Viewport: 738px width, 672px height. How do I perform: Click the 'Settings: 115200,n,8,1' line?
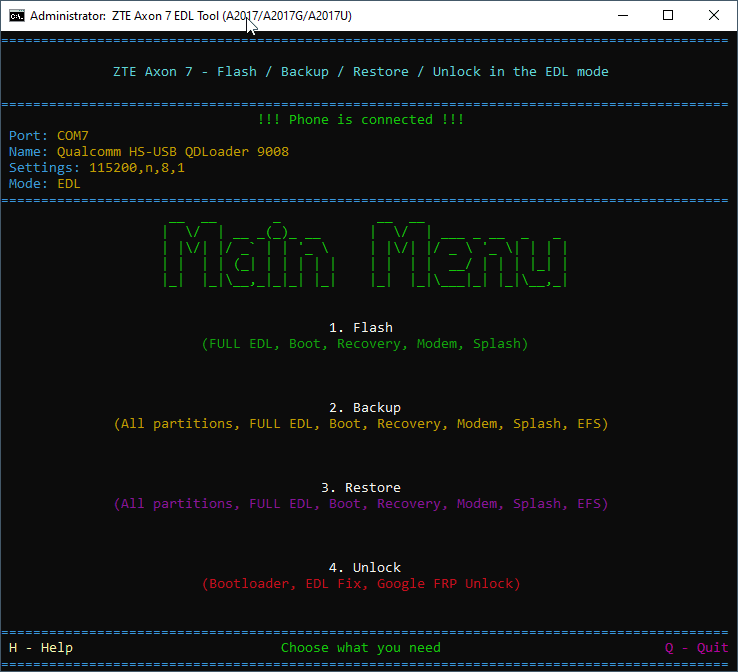tap(96, 168)
